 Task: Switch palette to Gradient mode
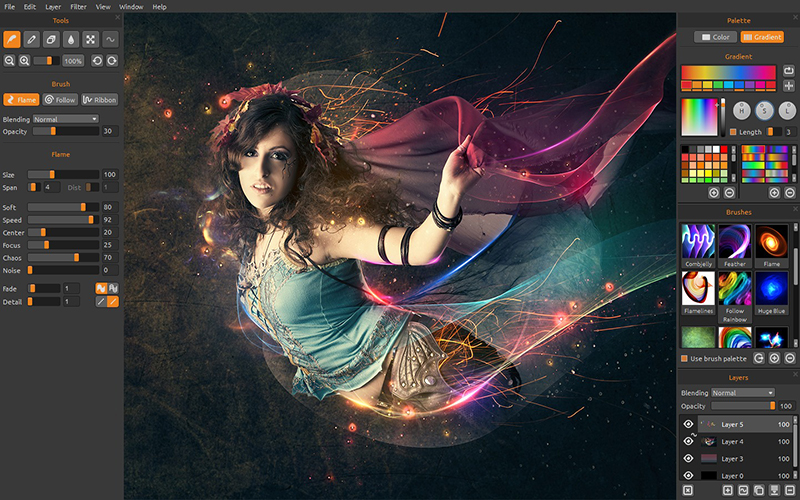762,37
